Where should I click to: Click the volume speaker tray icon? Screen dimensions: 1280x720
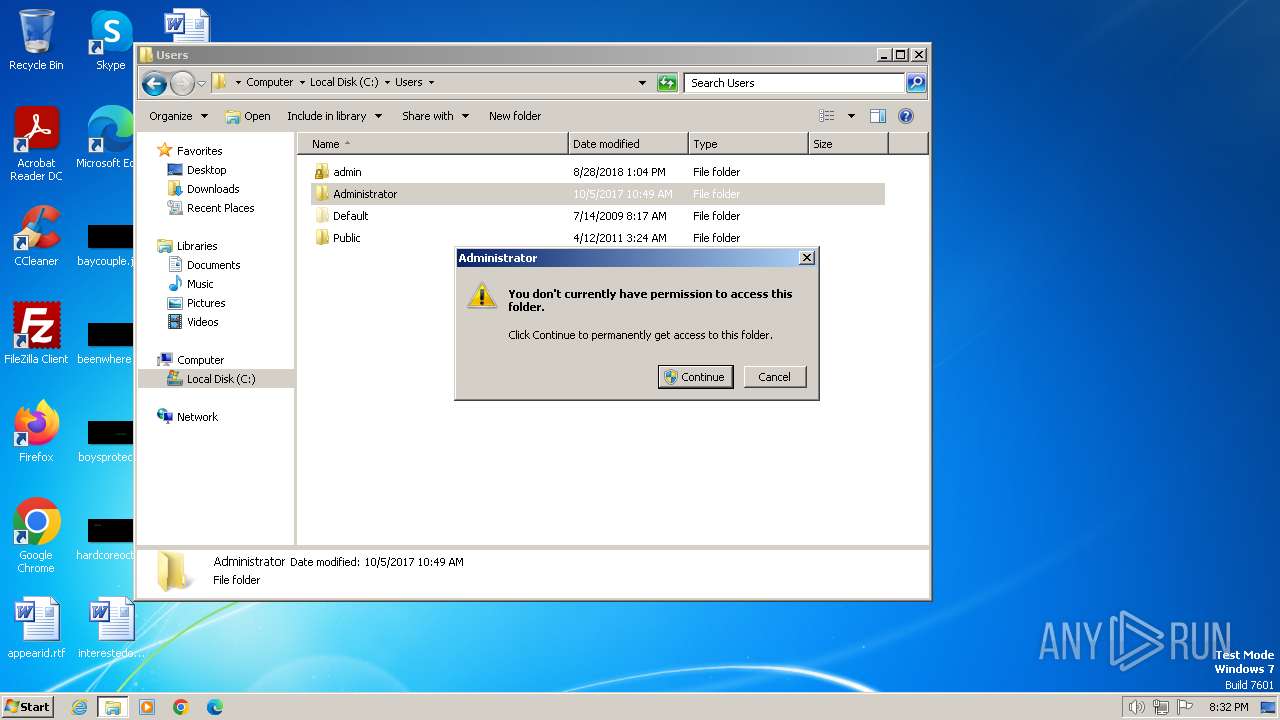tap(1136, 707)
